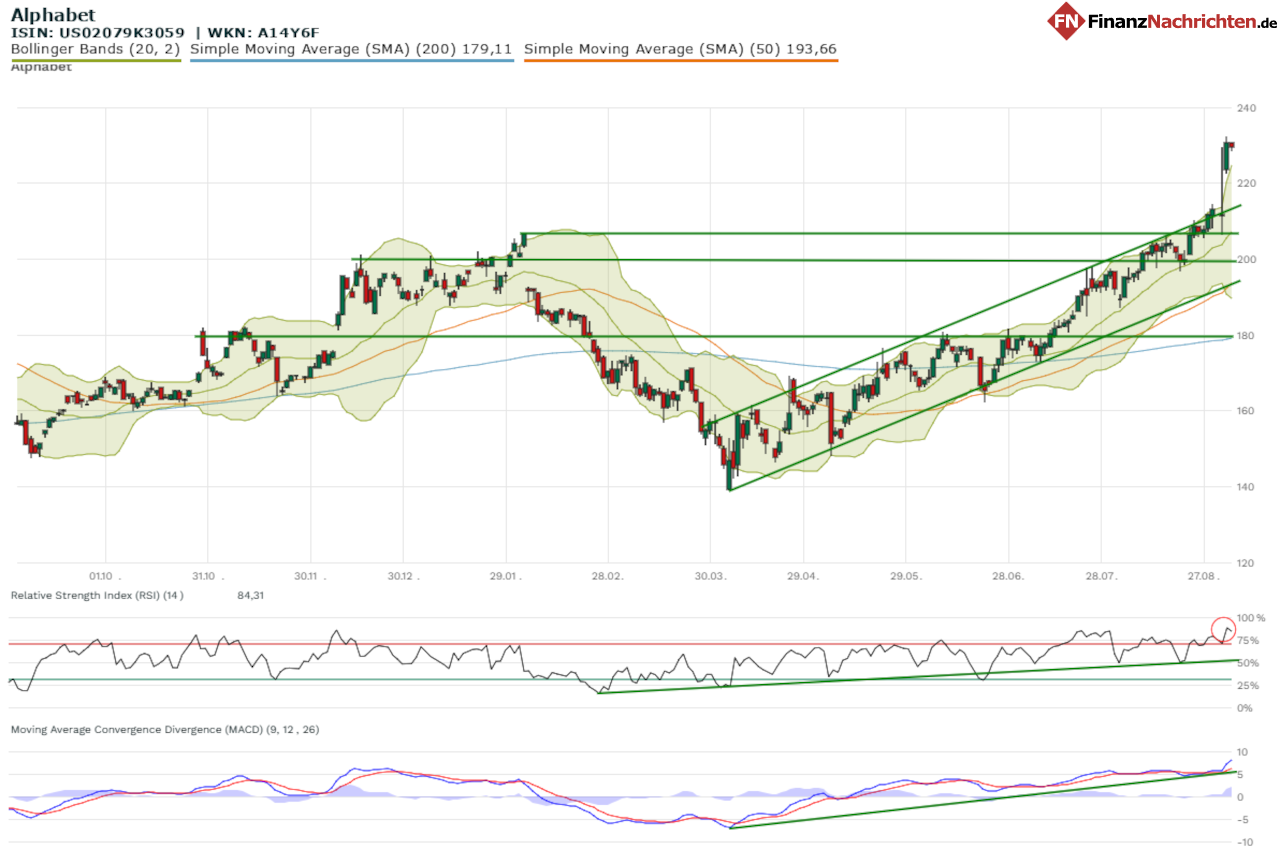1280x850 pixels.
Task: Click the Alphabet chart title
Action: (53, 14)
